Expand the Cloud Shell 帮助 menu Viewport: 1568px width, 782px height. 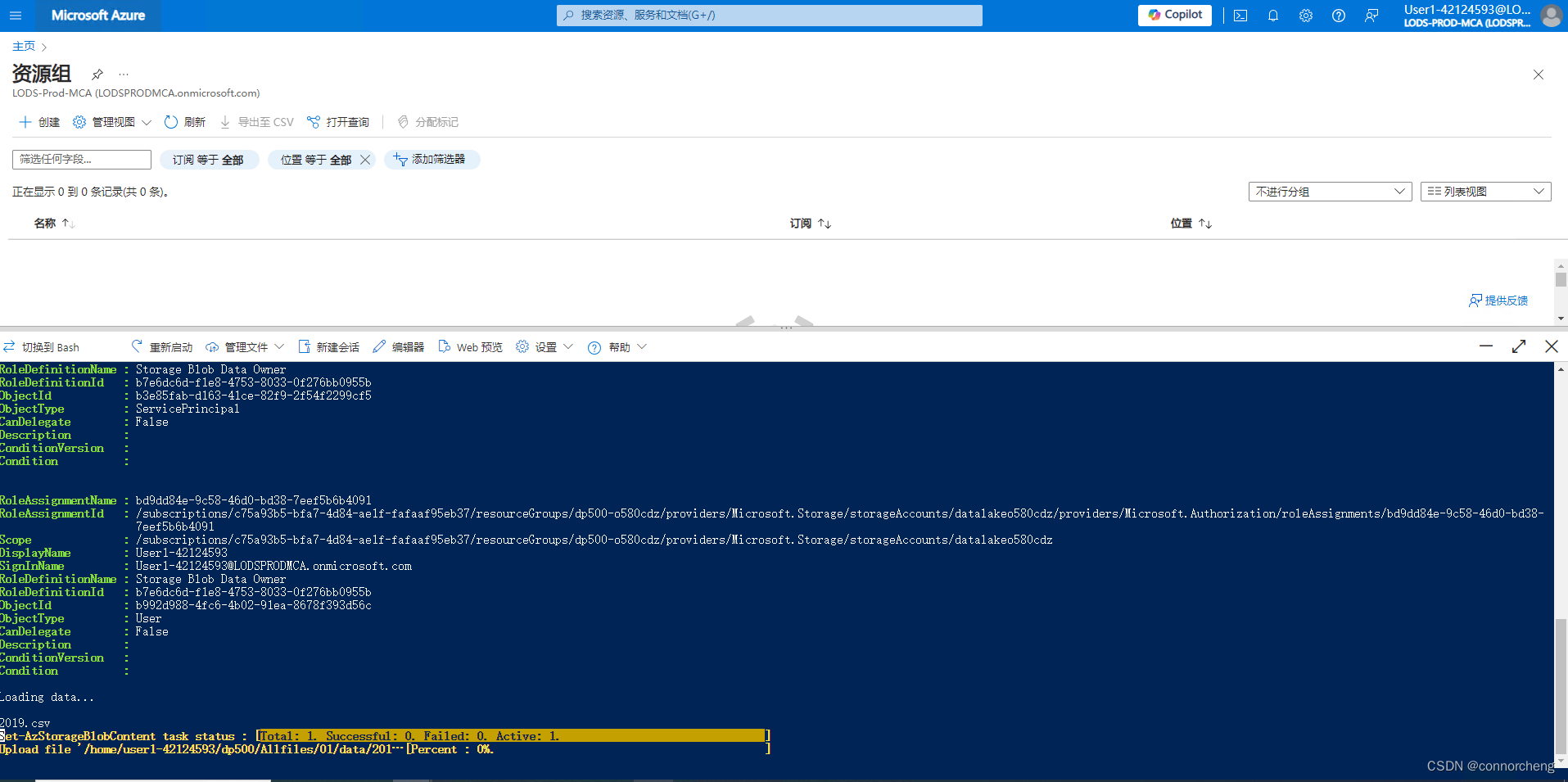pos(617,347)
